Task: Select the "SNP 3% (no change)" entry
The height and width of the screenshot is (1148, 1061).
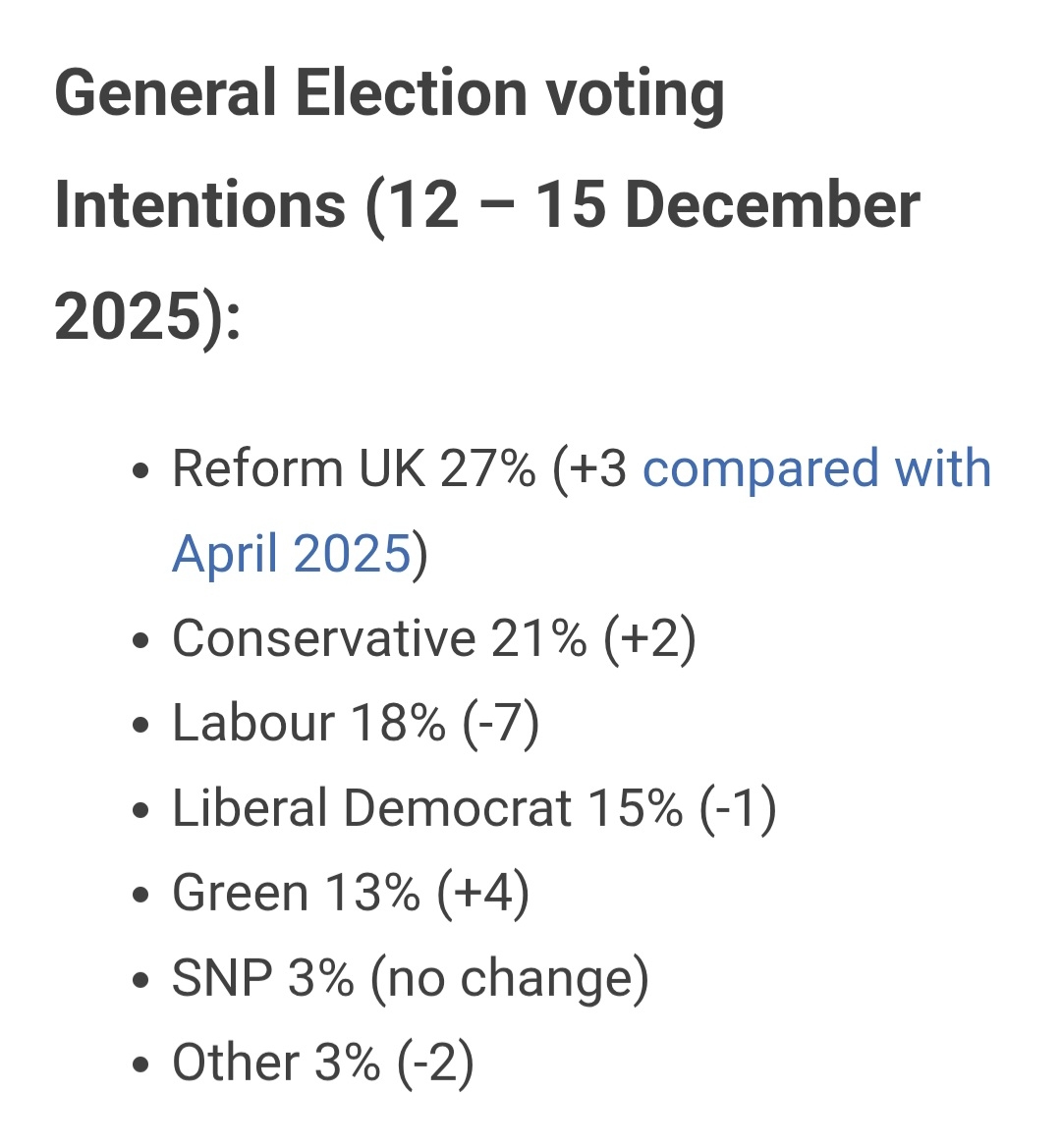Action: (x=410, y=979)
